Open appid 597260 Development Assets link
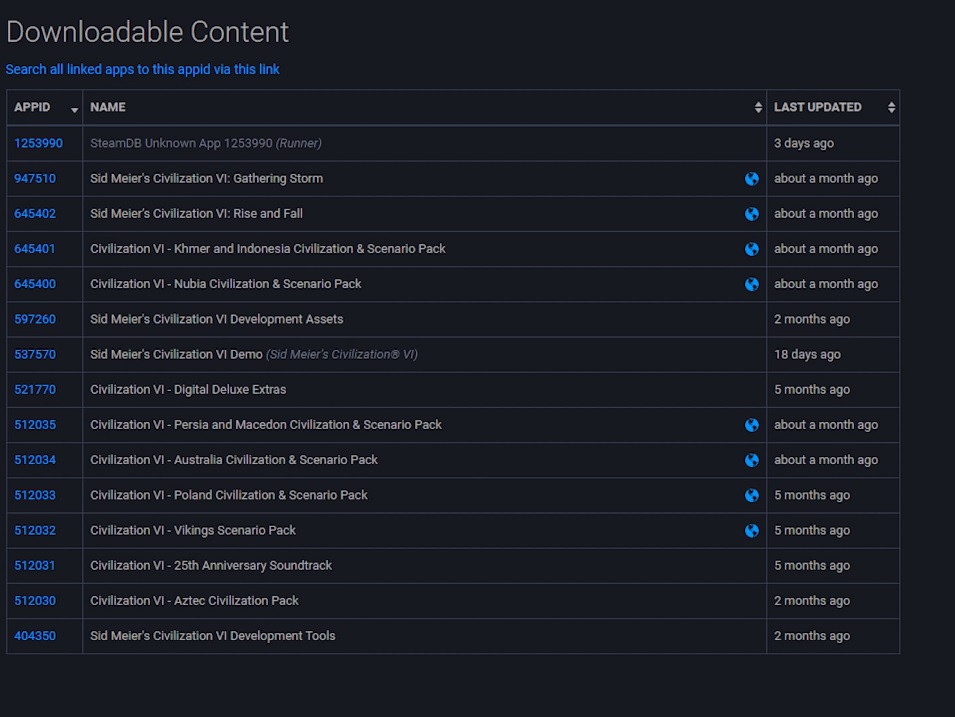Screen dimensions: 955x717 (35, 319)
